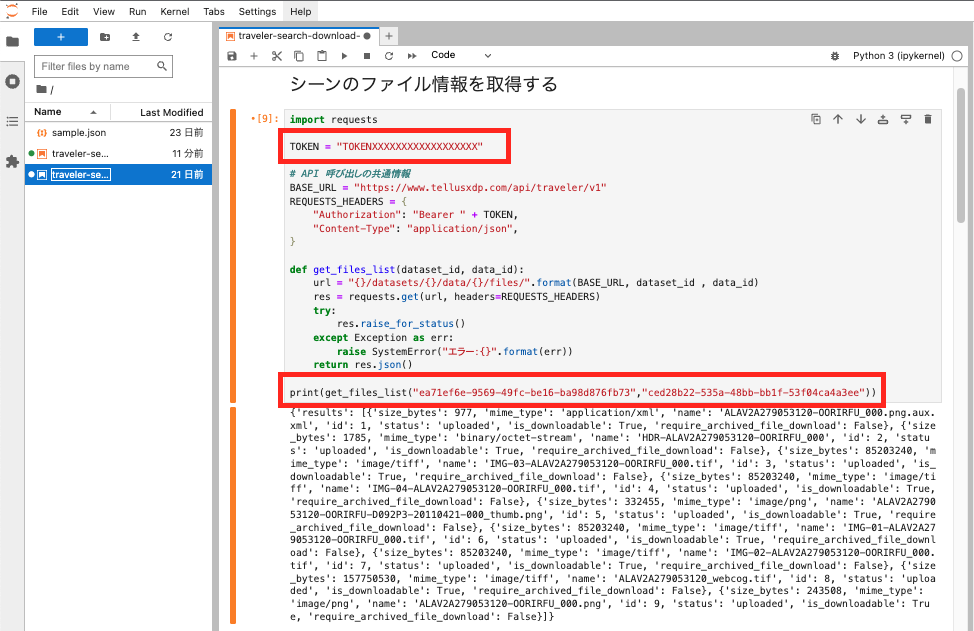Open the File Browser sidebar tab
Image resolution: width=974 pixels, height=631 pixels.
(x=12, y=42)
